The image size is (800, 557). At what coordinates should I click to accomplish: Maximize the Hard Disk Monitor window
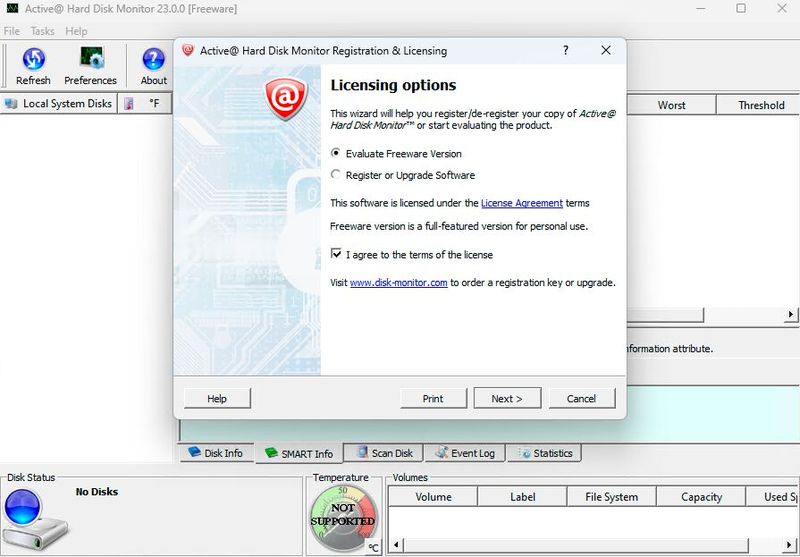(741, 9)
